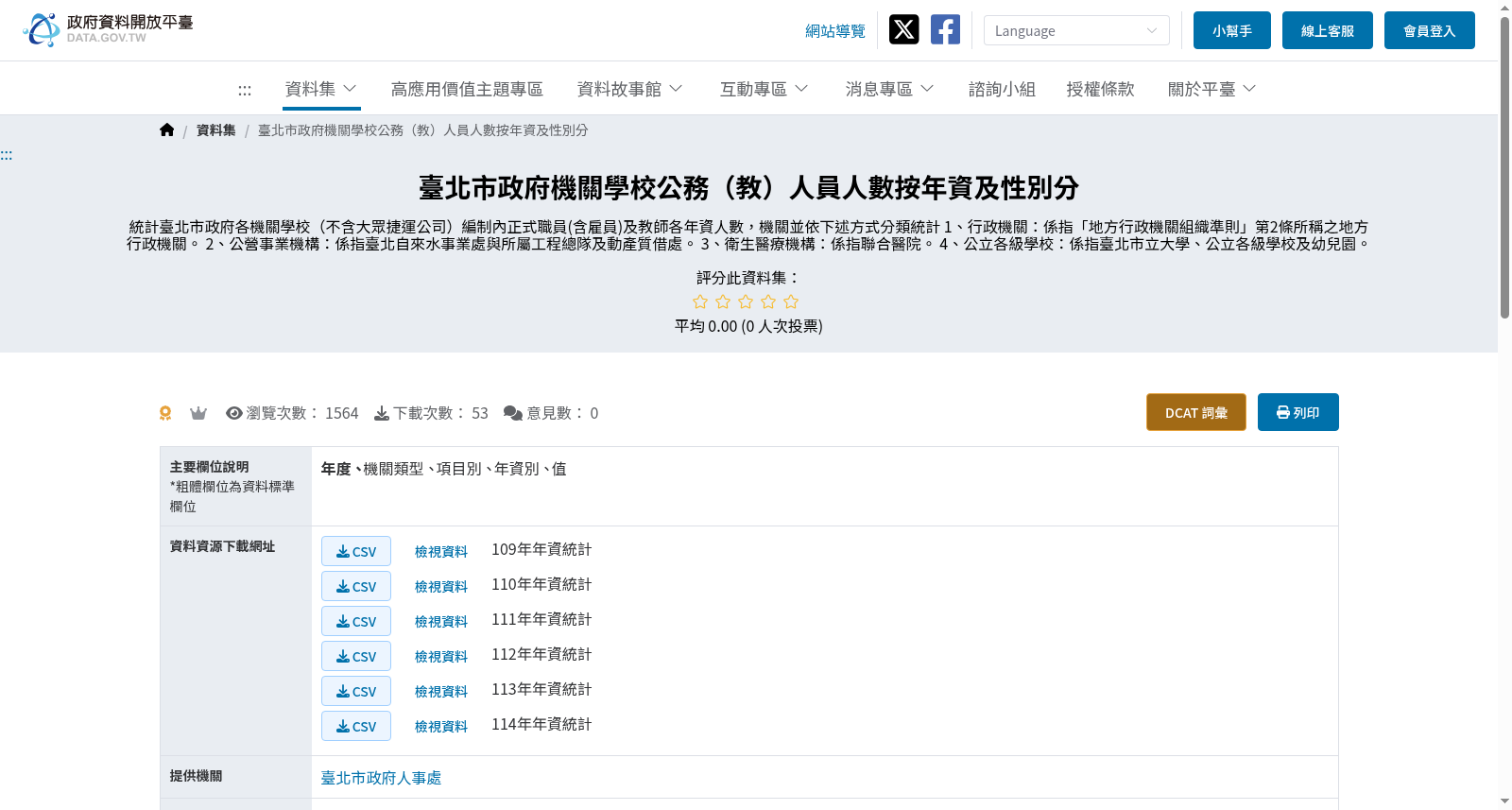Click the 平均 0.00 (0 人次投票) text
This screenshot has height=810, width=1512.
tap(748, 326)
